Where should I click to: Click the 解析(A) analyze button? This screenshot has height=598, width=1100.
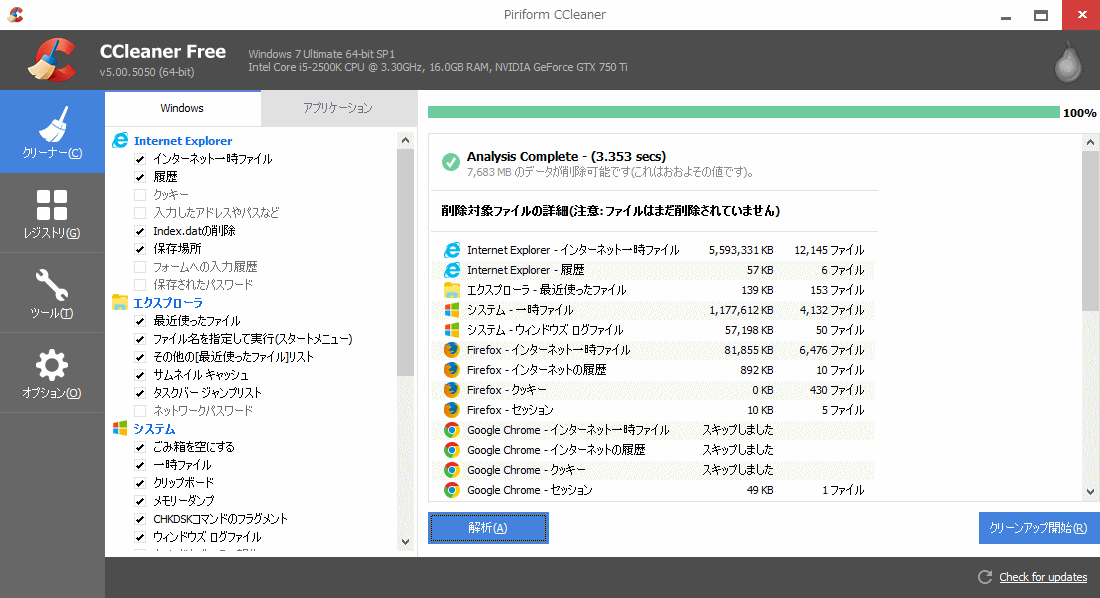click(x=488, y=528)
